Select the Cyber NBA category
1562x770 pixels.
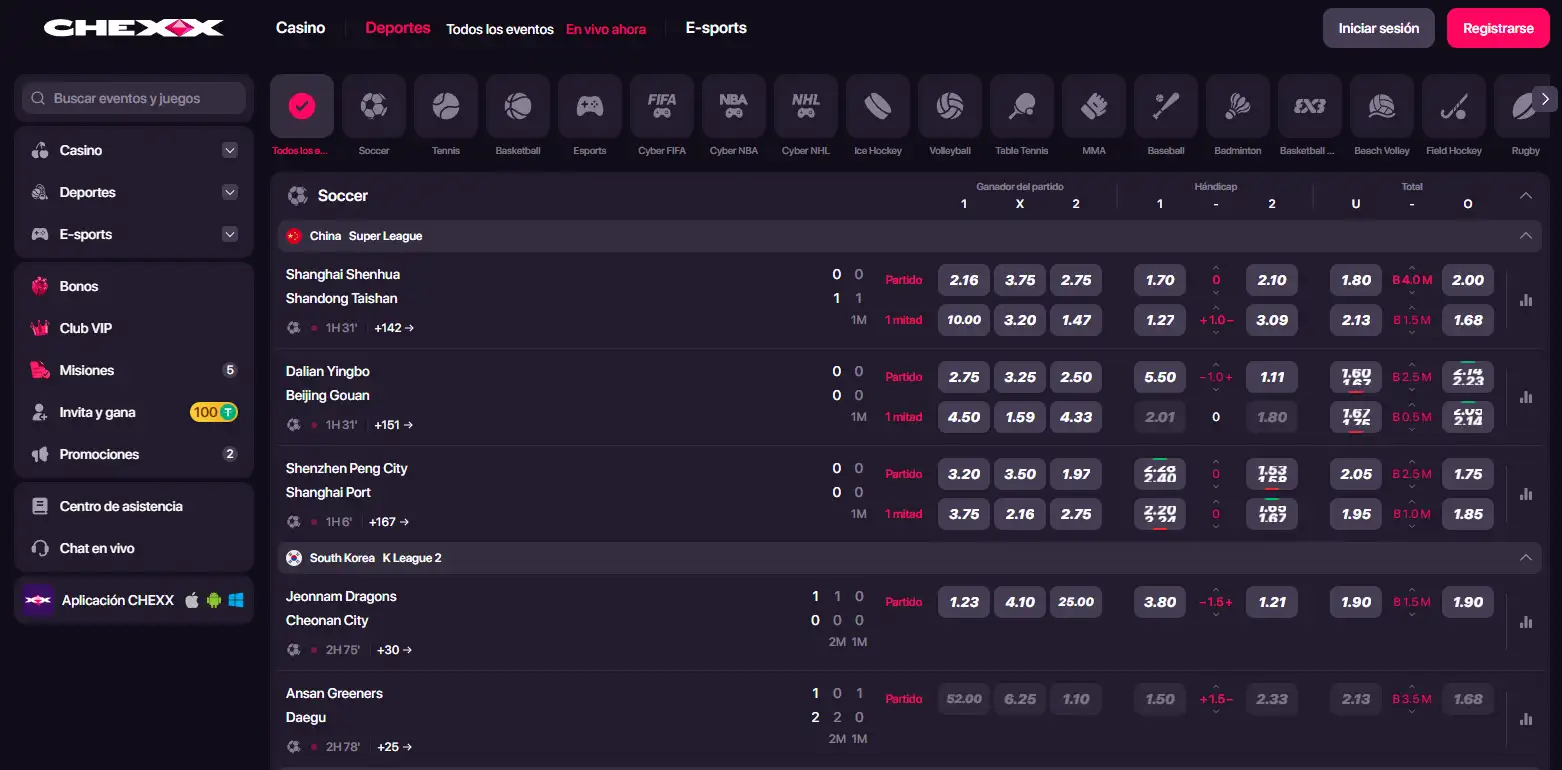[x=734, y=106]
